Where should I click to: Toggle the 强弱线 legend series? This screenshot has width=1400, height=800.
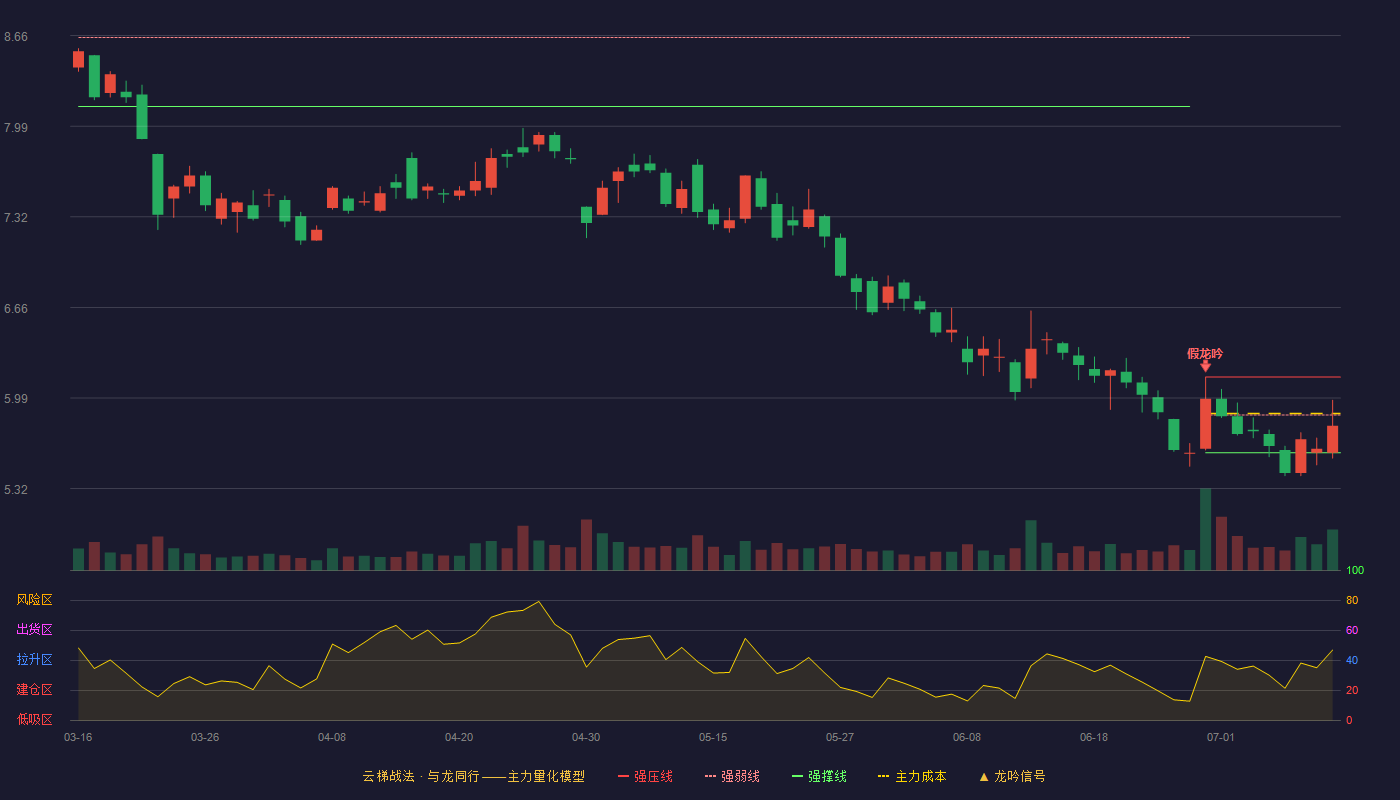pyautogui.click(x=732, y=776)
